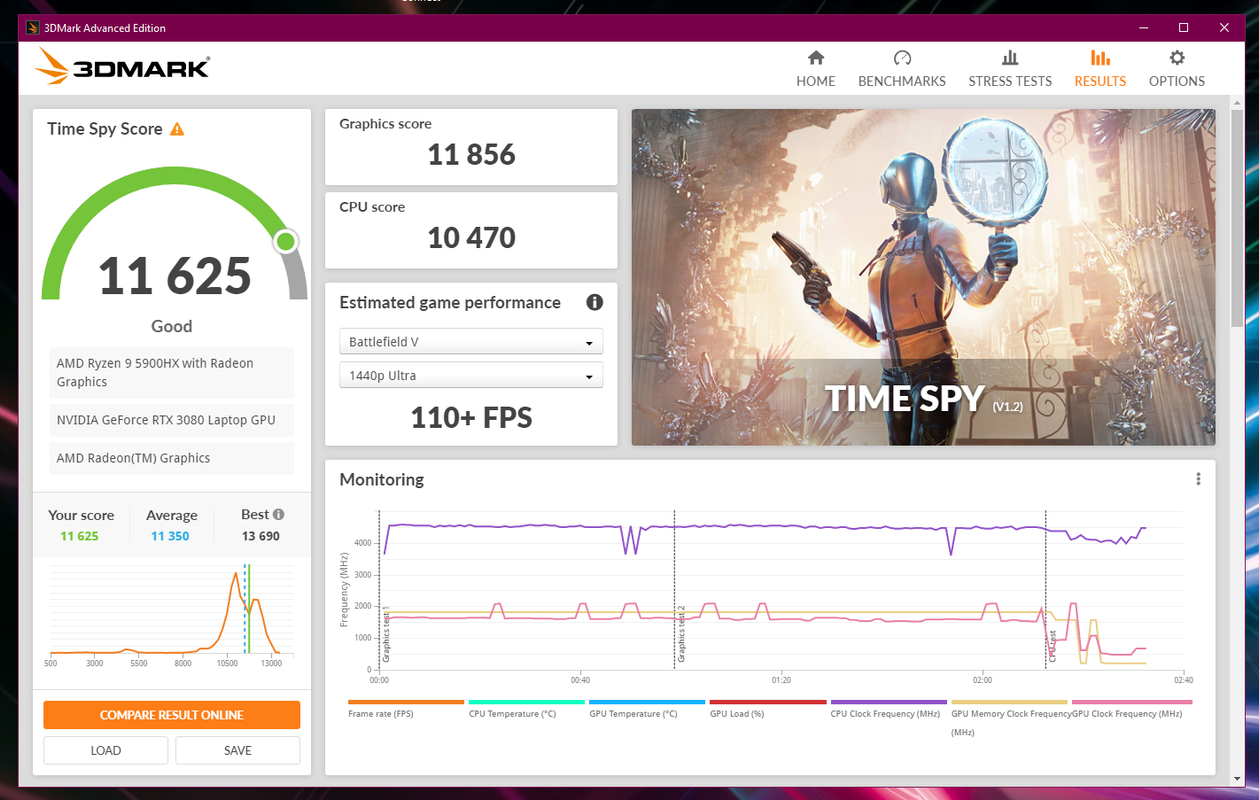1259x800 pixels.
Task: Click the 110+ FPS estimate
Action: pyautogui.click(x=471, y=417)
